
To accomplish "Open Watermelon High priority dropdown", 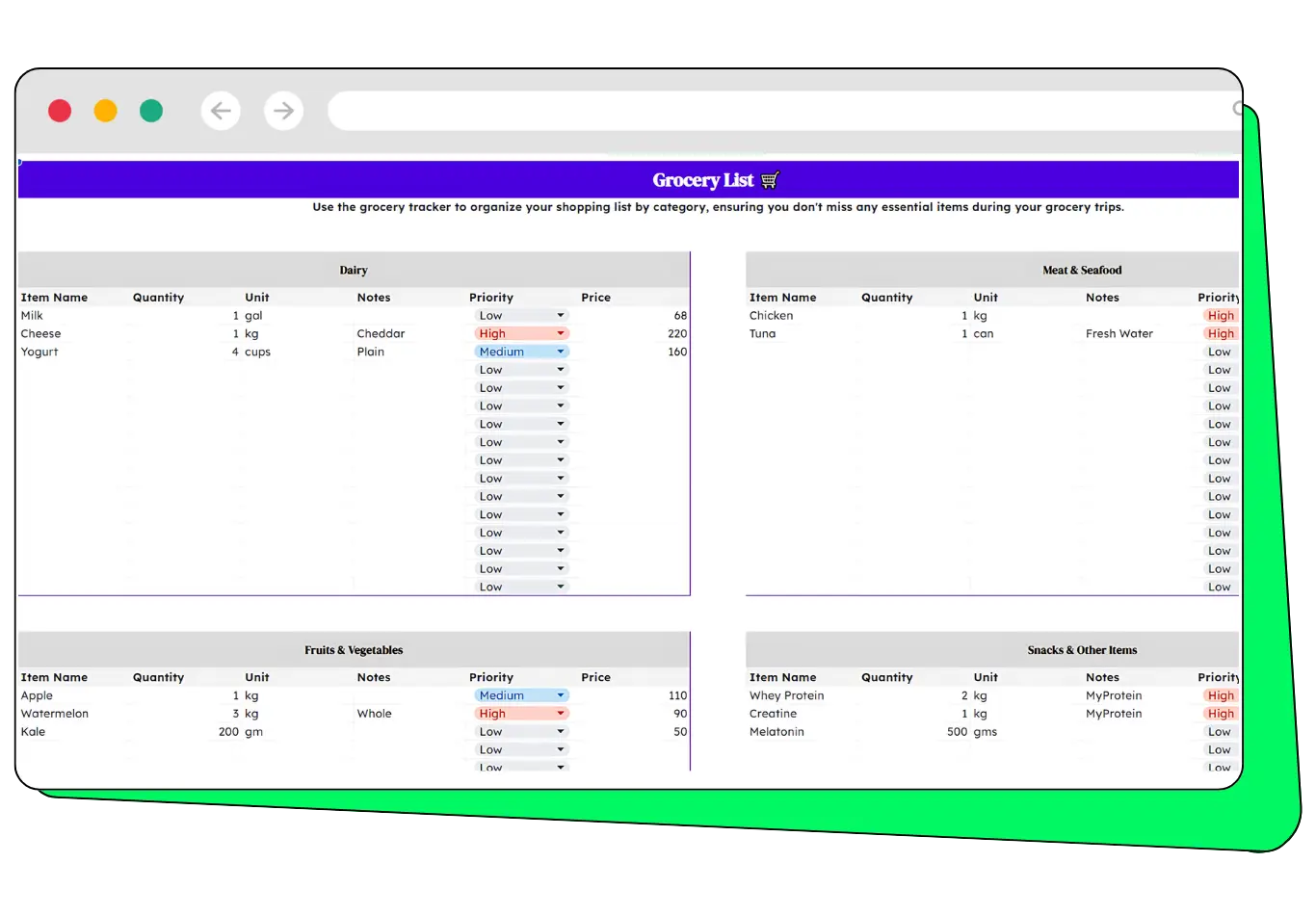I will point(560,714).
